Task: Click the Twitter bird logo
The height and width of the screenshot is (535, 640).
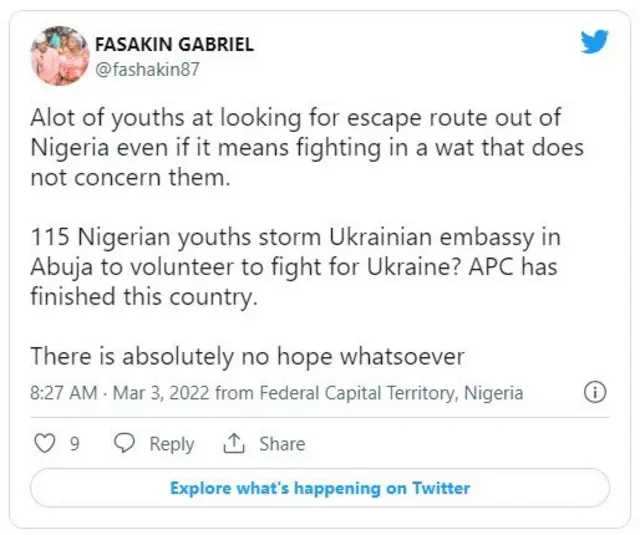Action: click(594, 41)
